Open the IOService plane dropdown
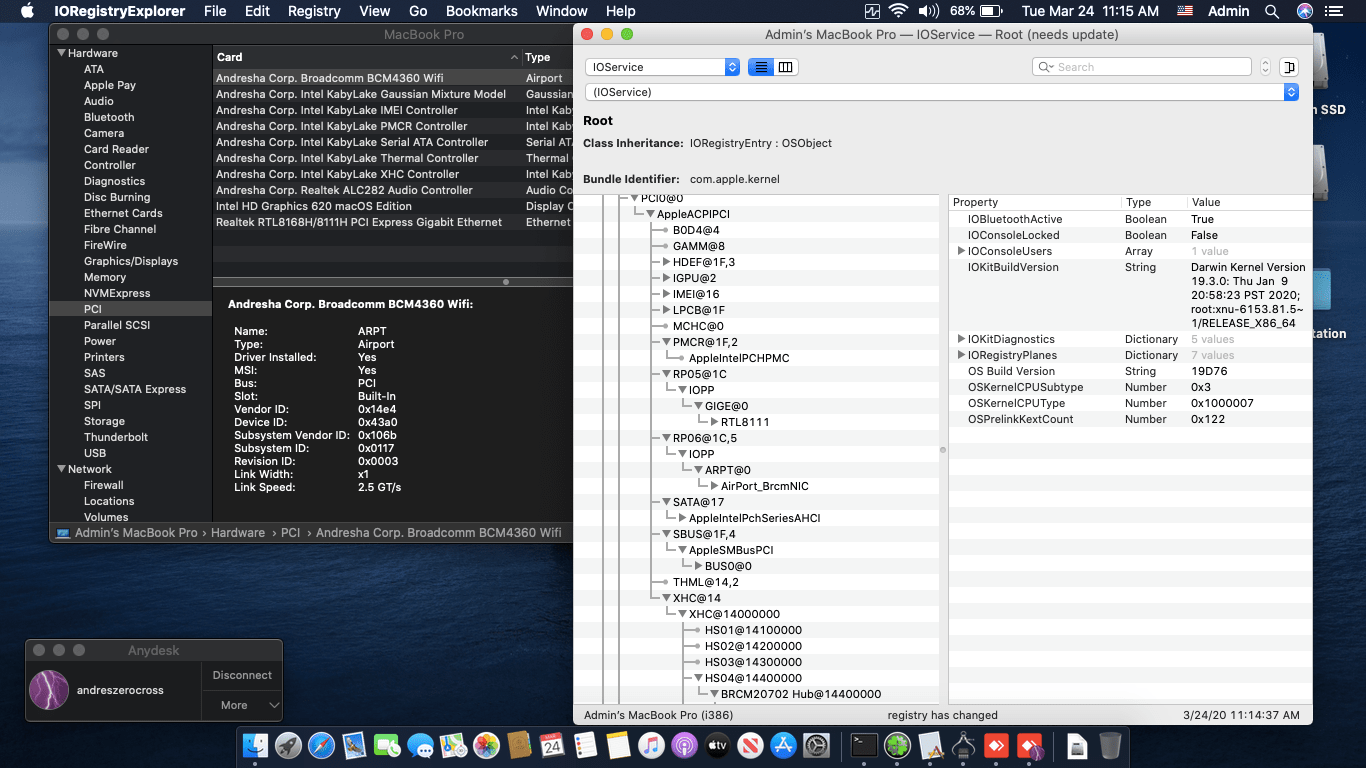1366x768 pixels. tap(662, 67)
